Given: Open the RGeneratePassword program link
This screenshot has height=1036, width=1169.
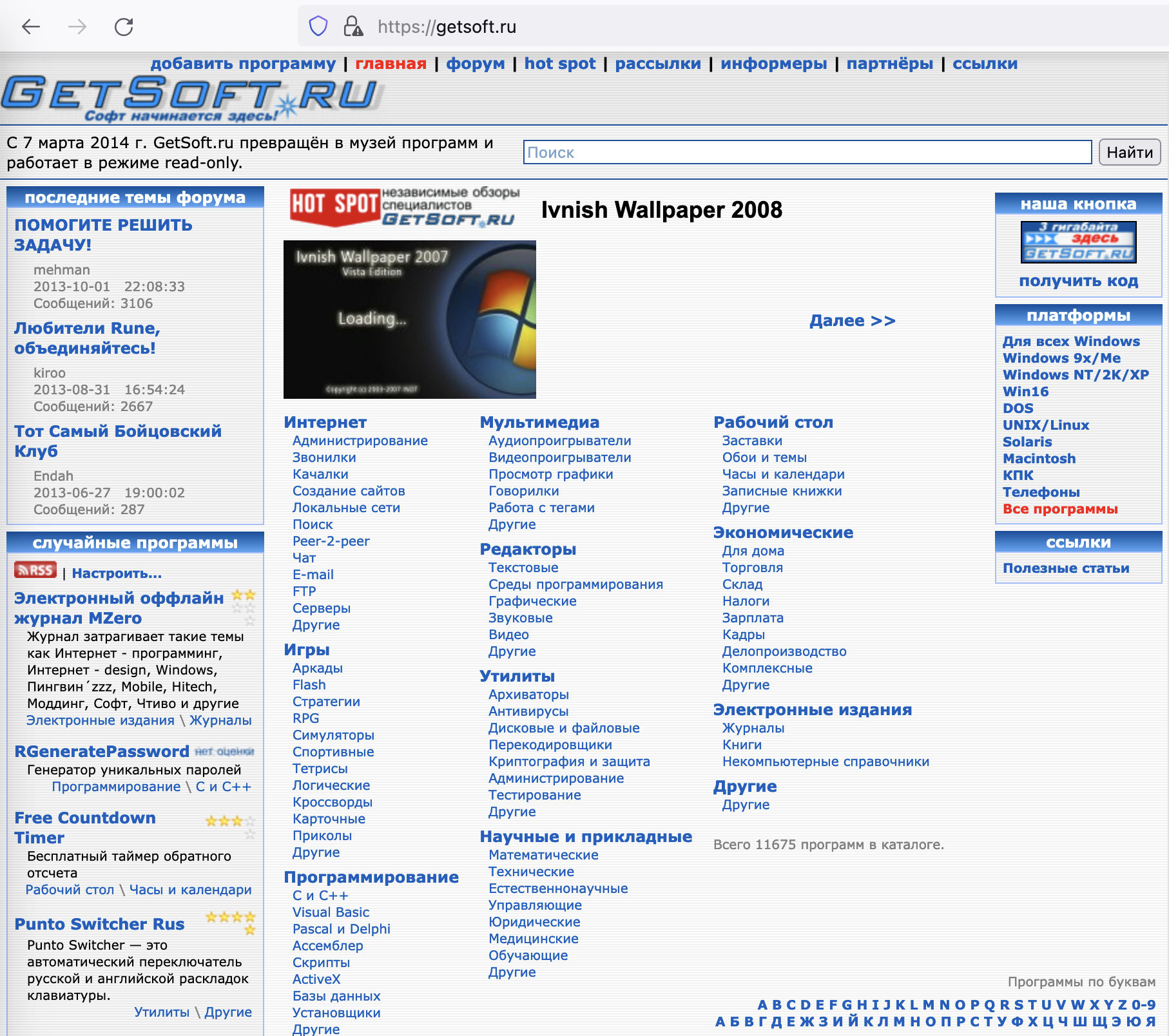Looking at the screenshot, I should [x=102, y=751].
